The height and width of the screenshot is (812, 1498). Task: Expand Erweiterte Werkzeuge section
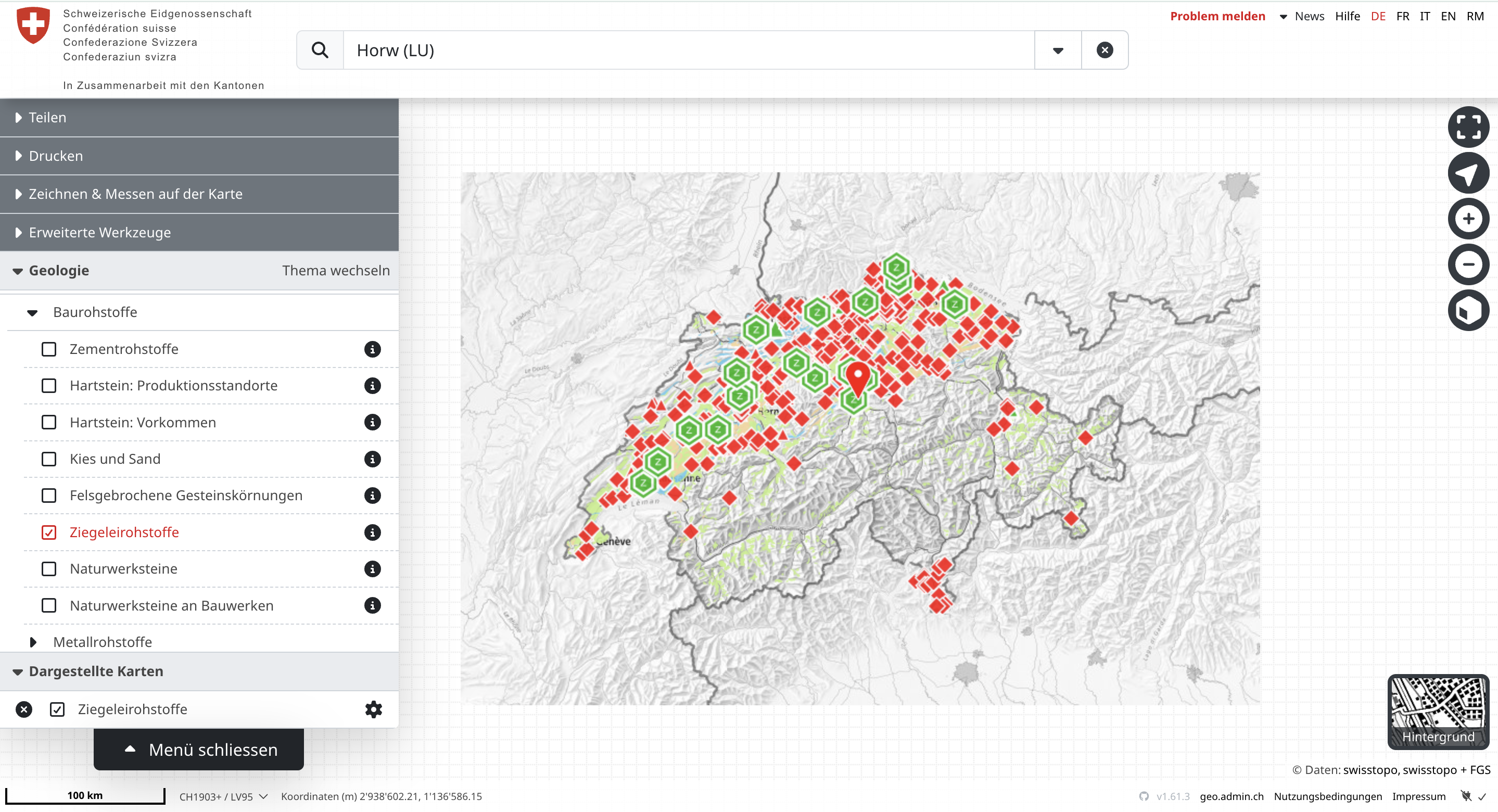pyautogui.click(x=199, y=233)
